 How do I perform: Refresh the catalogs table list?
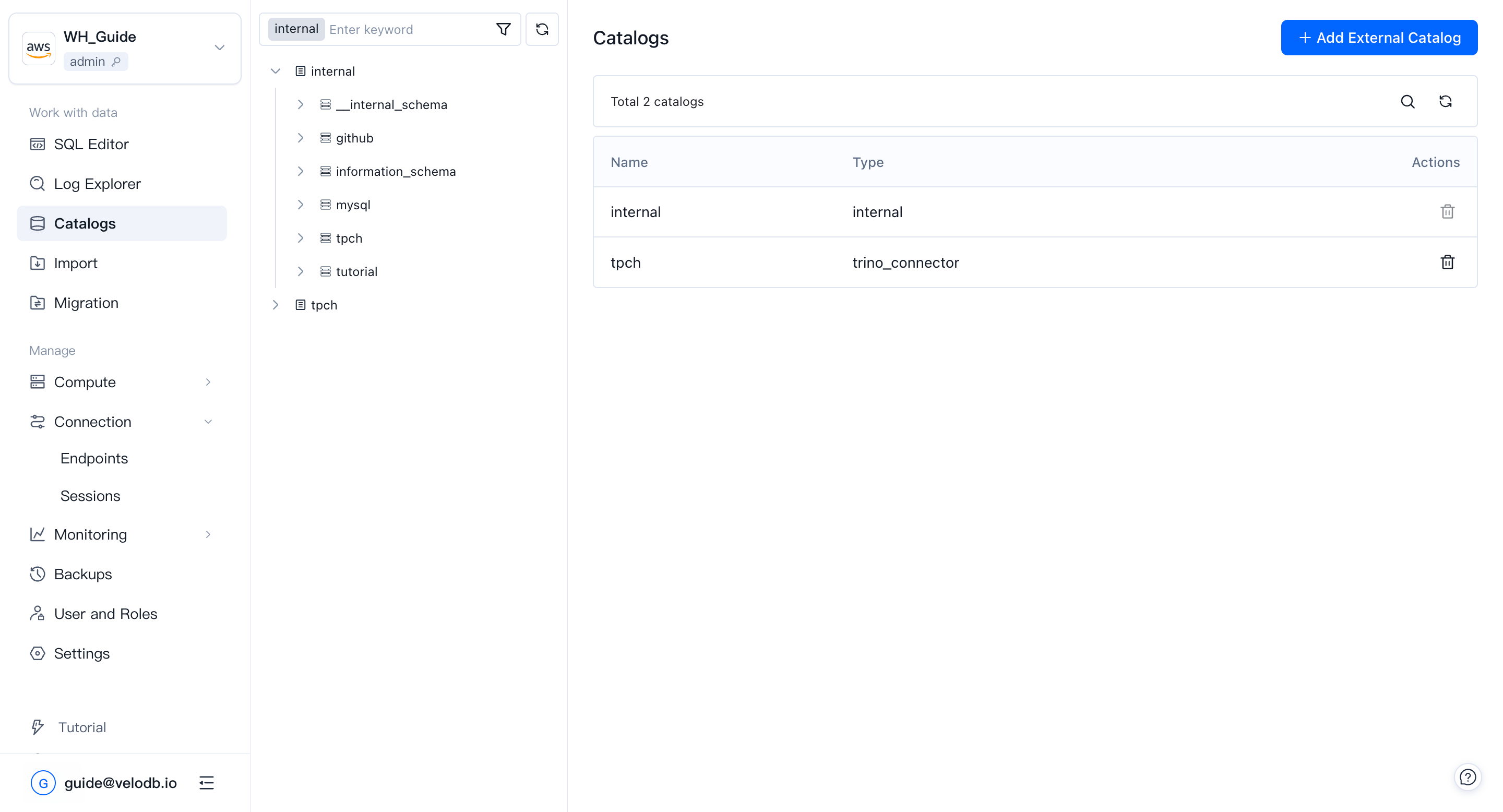pyautogui.click(x=1445, y=101)
